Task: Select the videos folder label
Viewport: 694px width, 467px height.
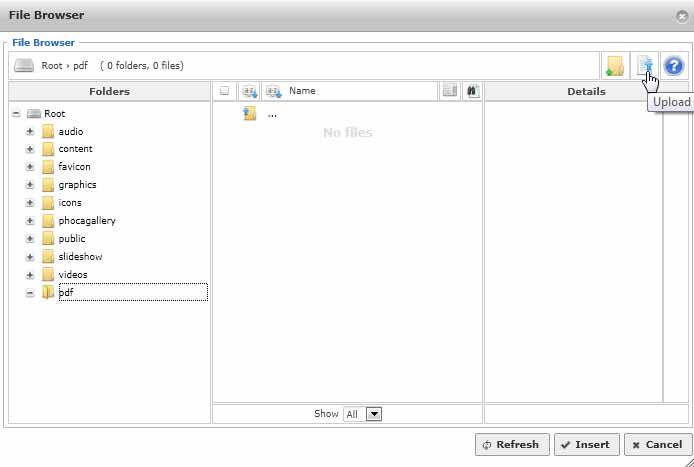Action: pyautogui.click(x=73, y=274)
